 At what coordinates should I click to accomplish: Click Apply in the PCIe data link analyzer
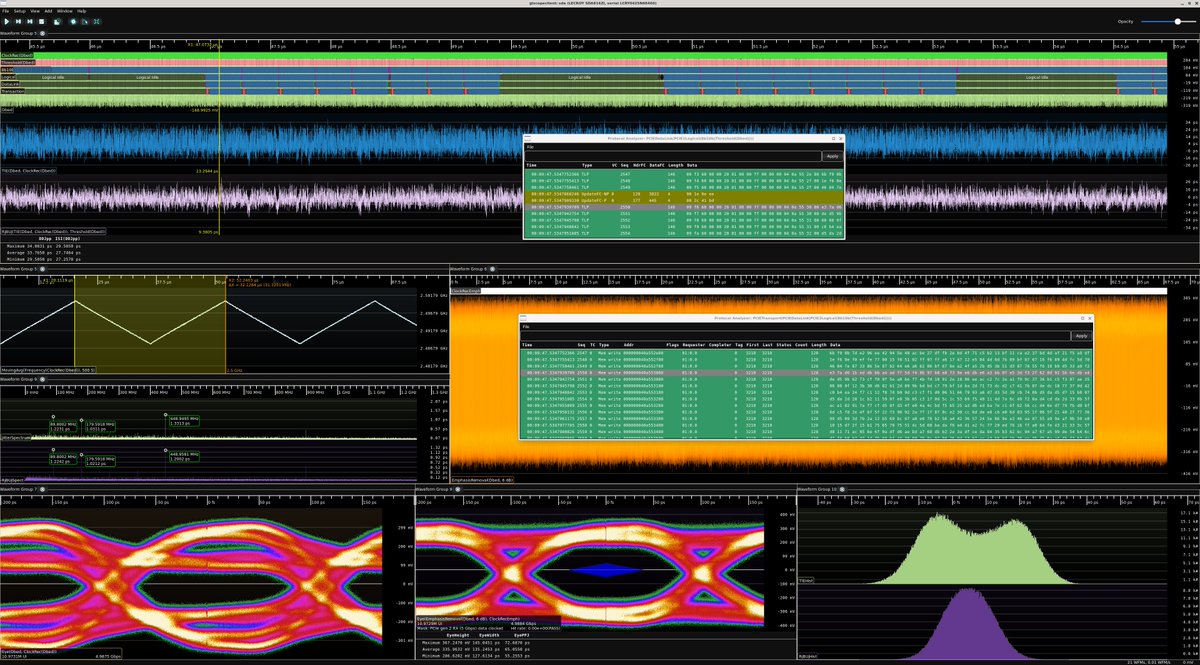832,156
